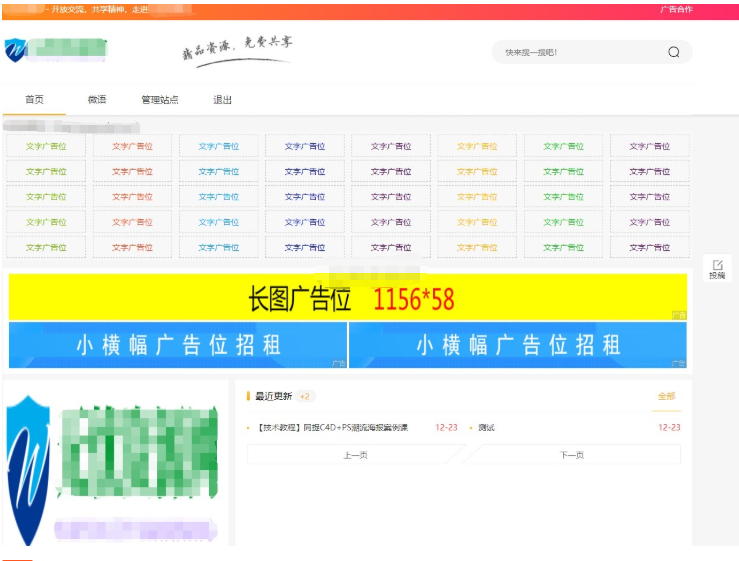Click the 广告合作 link in top bar
The image size is (739, 561).
click(676, 9)
